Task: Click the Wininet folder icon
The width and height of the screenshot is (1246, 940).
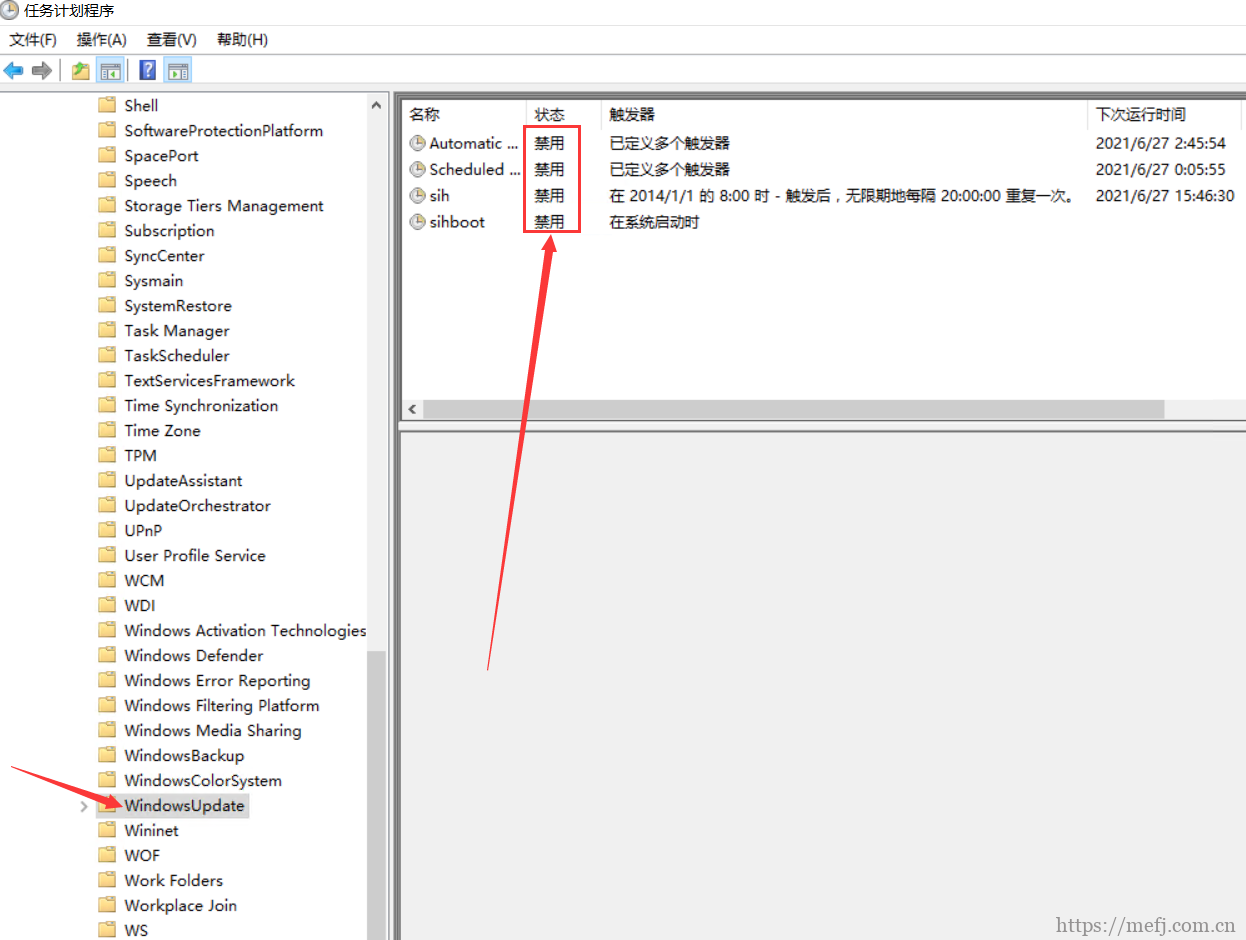Action: pyautogui.click(x=107, y=830)
